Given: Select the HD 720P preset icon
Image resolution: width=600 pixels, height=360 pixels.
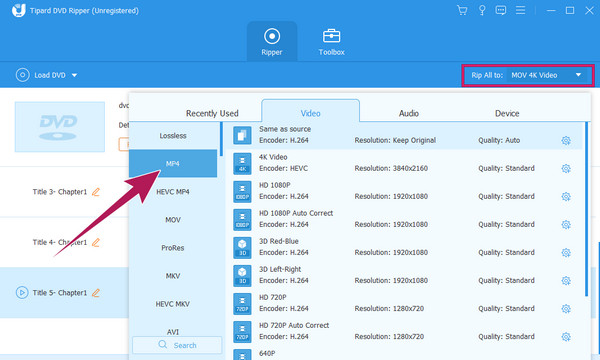Looking at the screenshot, I should point(242,304).
